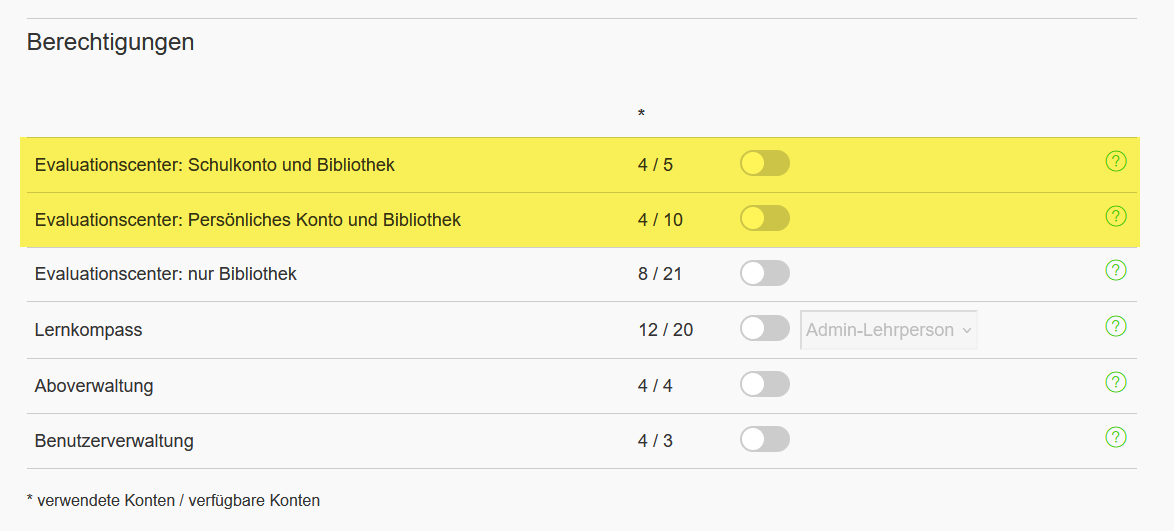Show help for Evaluationscenter nur Bibliothek
The height and width of the screenshot is (531, 1174).
pyautogui.click(x=1116, y=270)
